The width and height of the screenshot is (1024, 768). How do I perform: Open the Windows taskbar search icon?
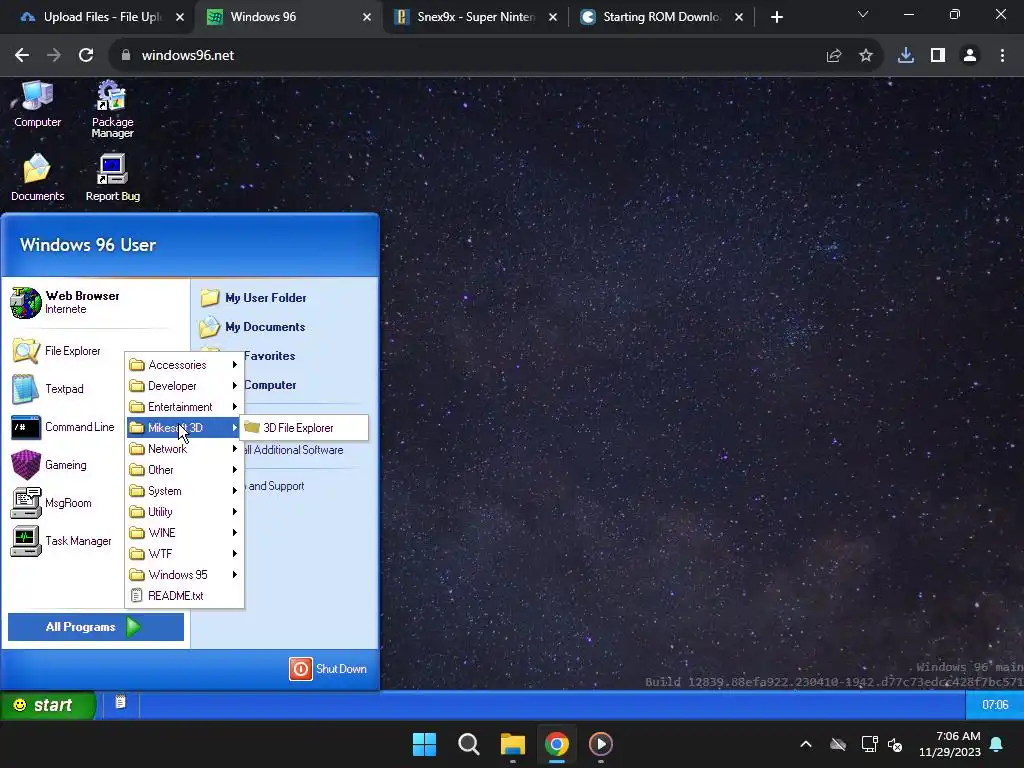(468, 744)
